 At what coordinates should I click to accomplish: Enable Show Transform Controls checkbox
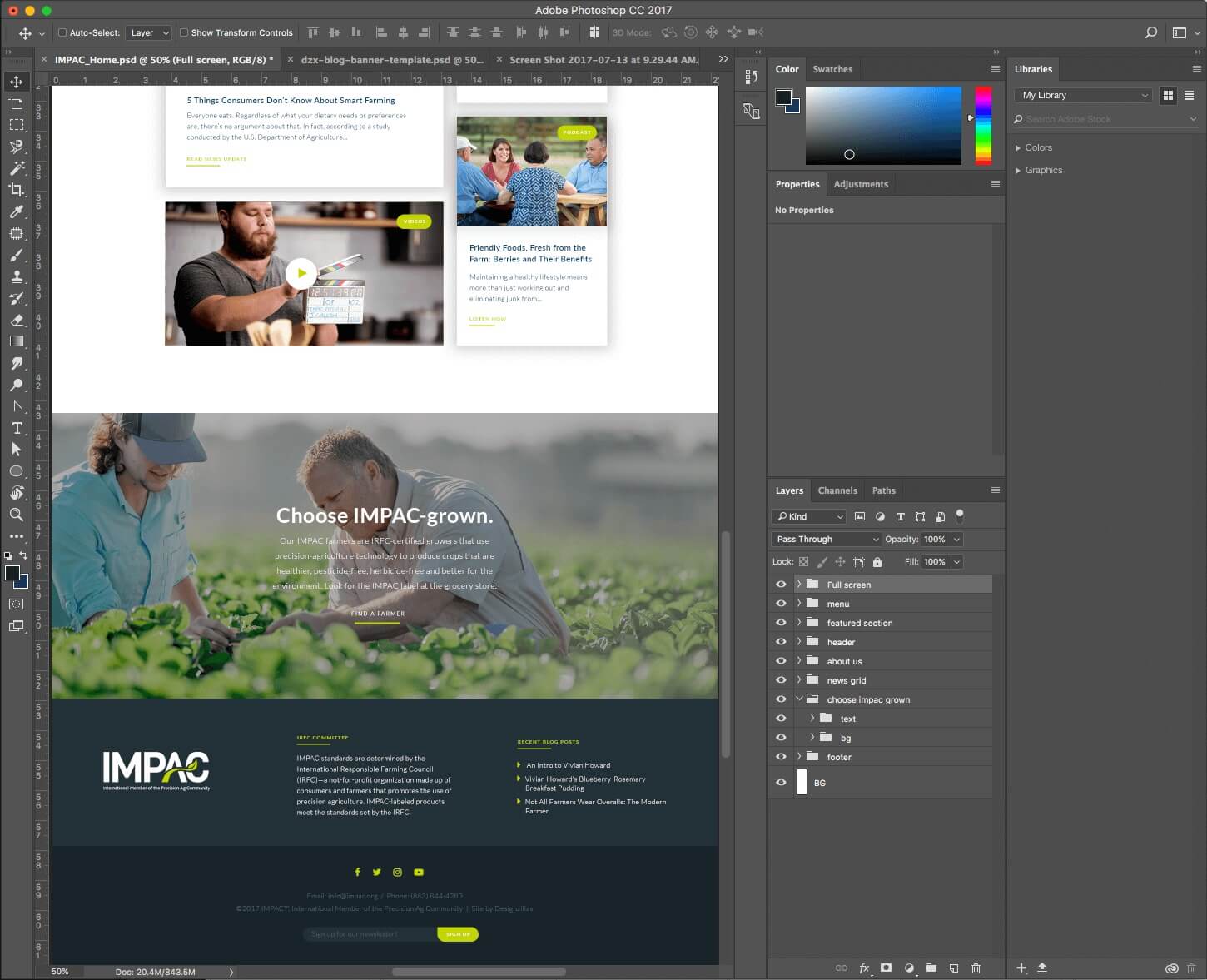pyautogui.click(x=184, y=33)
